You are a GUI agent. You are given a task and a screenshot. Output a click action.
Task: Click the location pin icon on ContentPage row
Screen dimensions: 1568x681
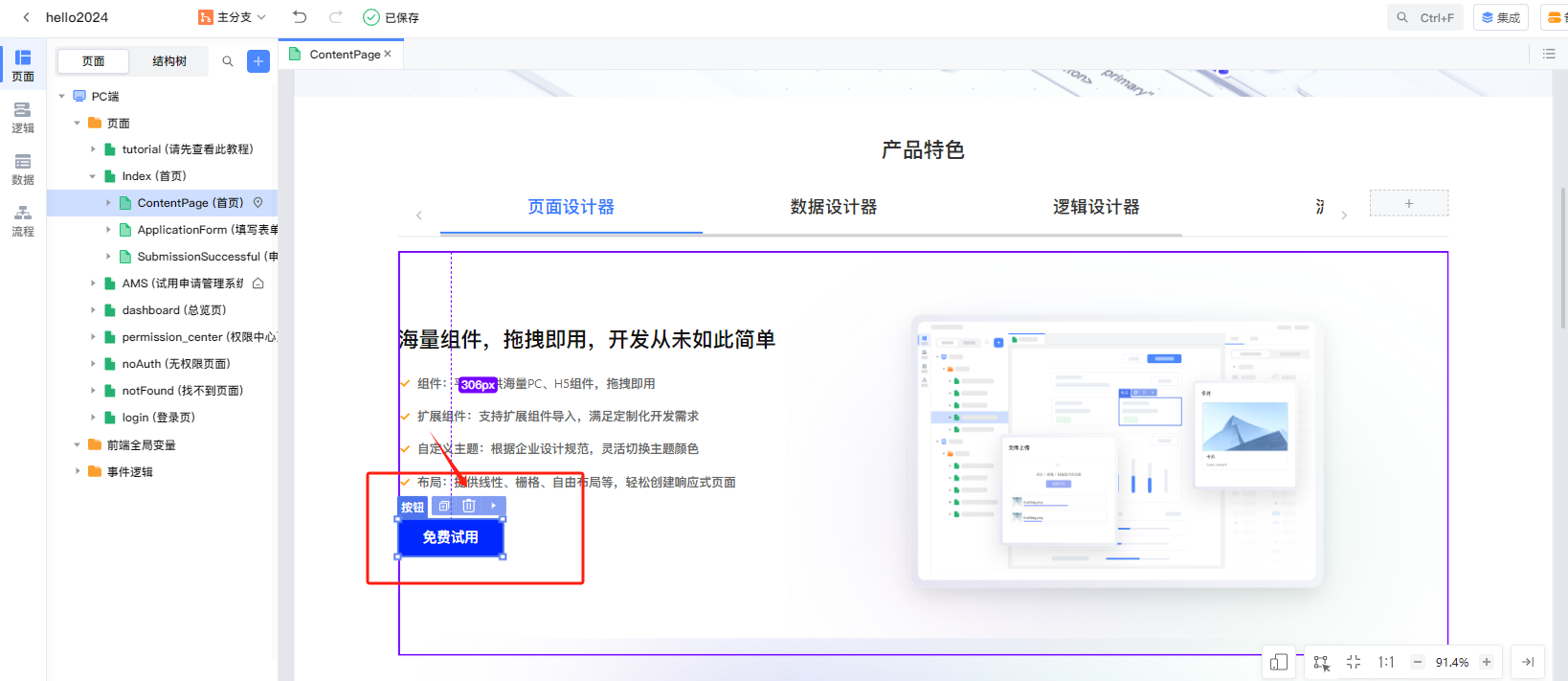coord(258,203)
